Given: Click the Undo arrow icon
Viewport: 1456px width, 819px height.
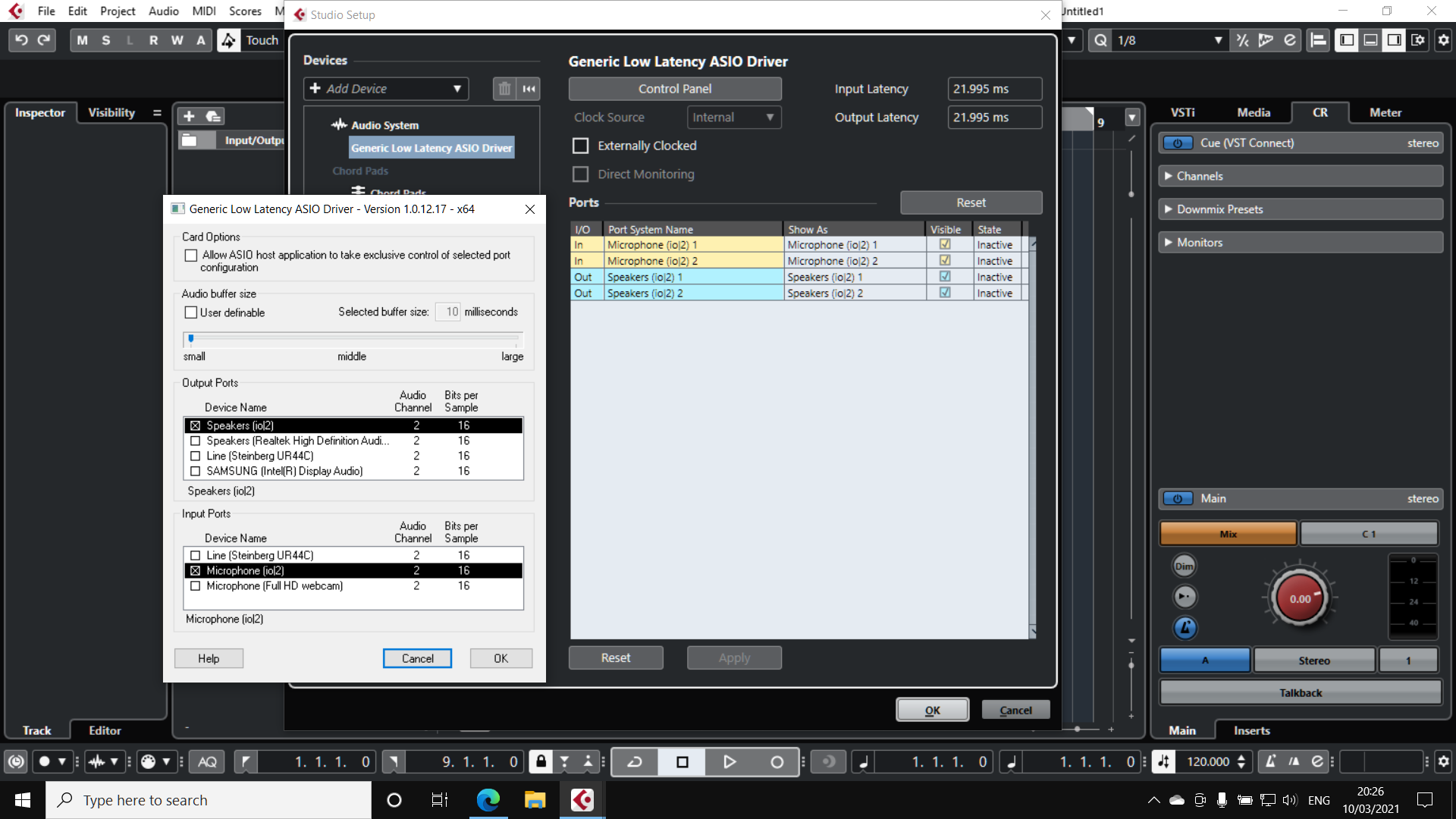Looking at the screenshot, I should 21,40.
